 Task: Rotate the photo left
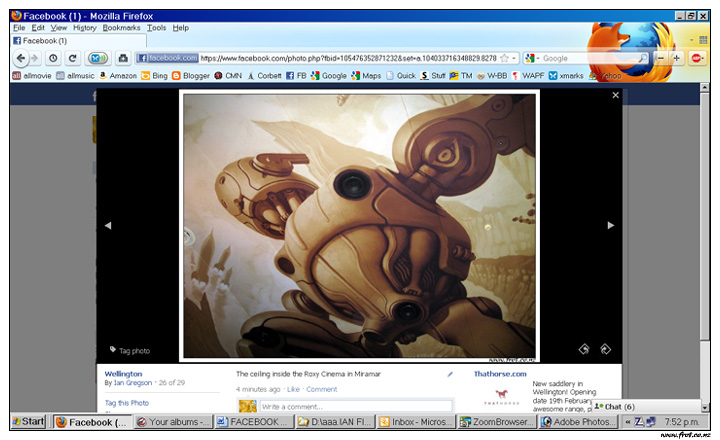pos(584,349)
